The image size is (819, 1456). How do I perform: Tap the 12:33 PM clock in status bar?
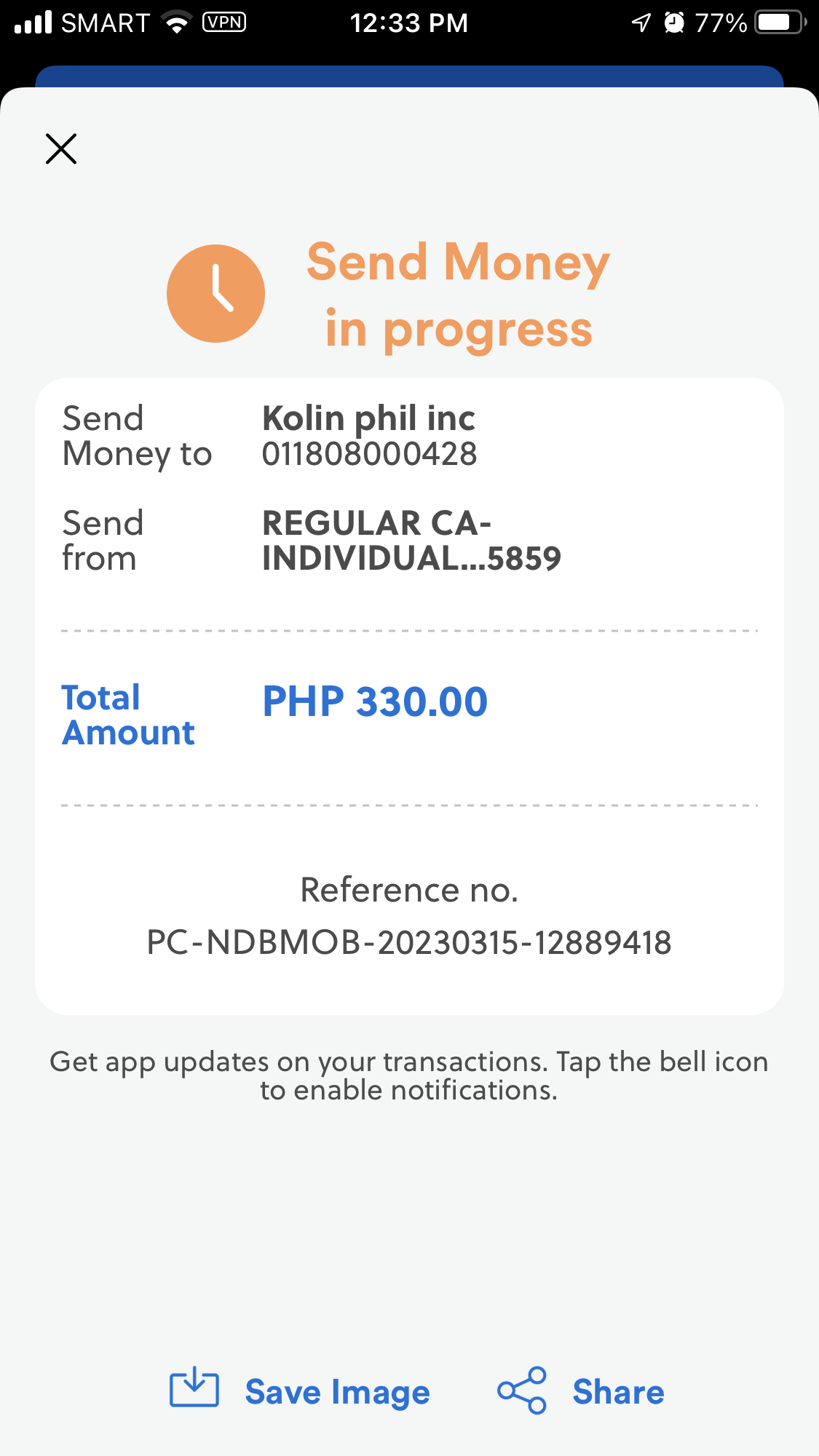click(408, 23)
